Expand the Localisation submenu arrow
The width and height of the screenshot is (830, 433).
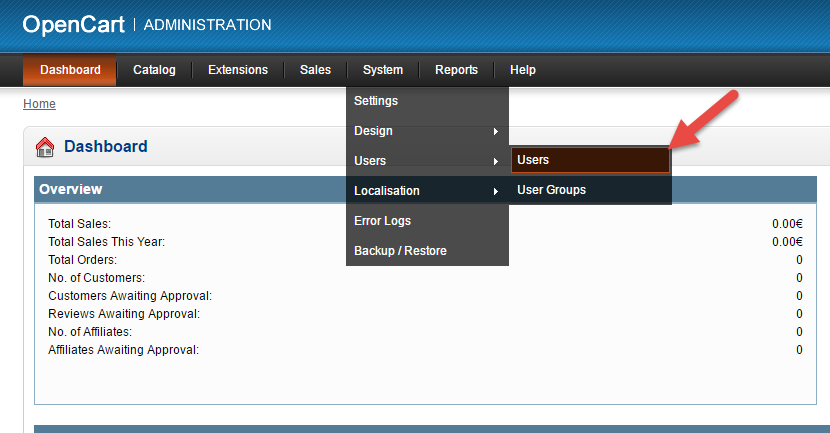(x=495, y=191)
